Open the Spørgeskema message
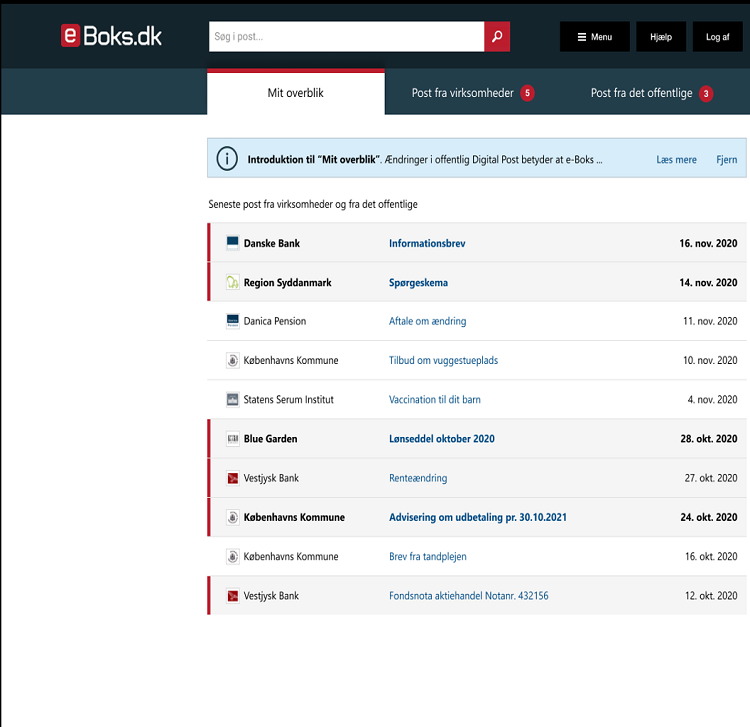This screenshot has width=750, height=727. tap(419, 283)
